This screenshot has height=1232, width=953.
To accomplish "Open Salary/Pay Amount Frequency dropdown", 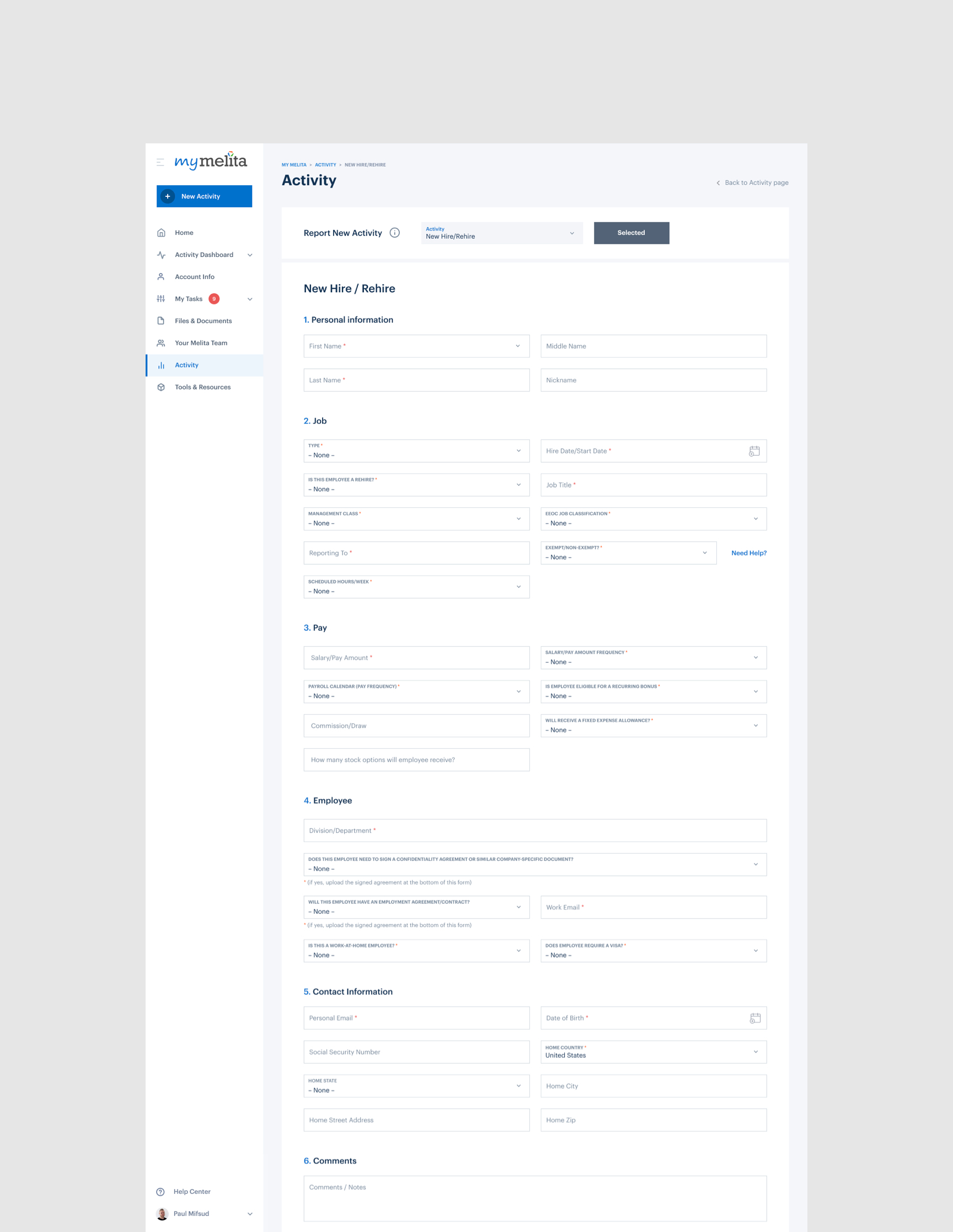I will 654,658.
